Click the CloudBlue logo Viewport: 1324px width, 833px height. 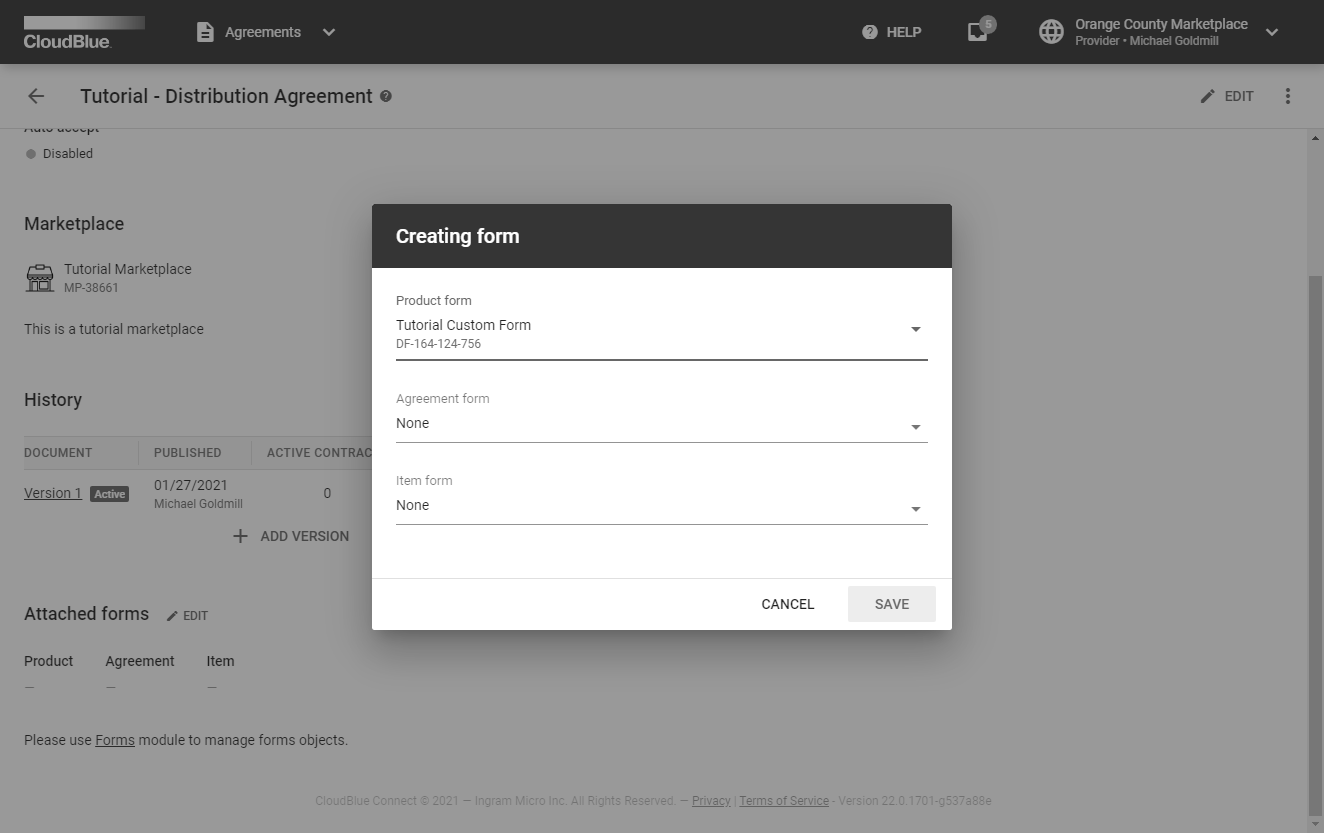[83, 31]
